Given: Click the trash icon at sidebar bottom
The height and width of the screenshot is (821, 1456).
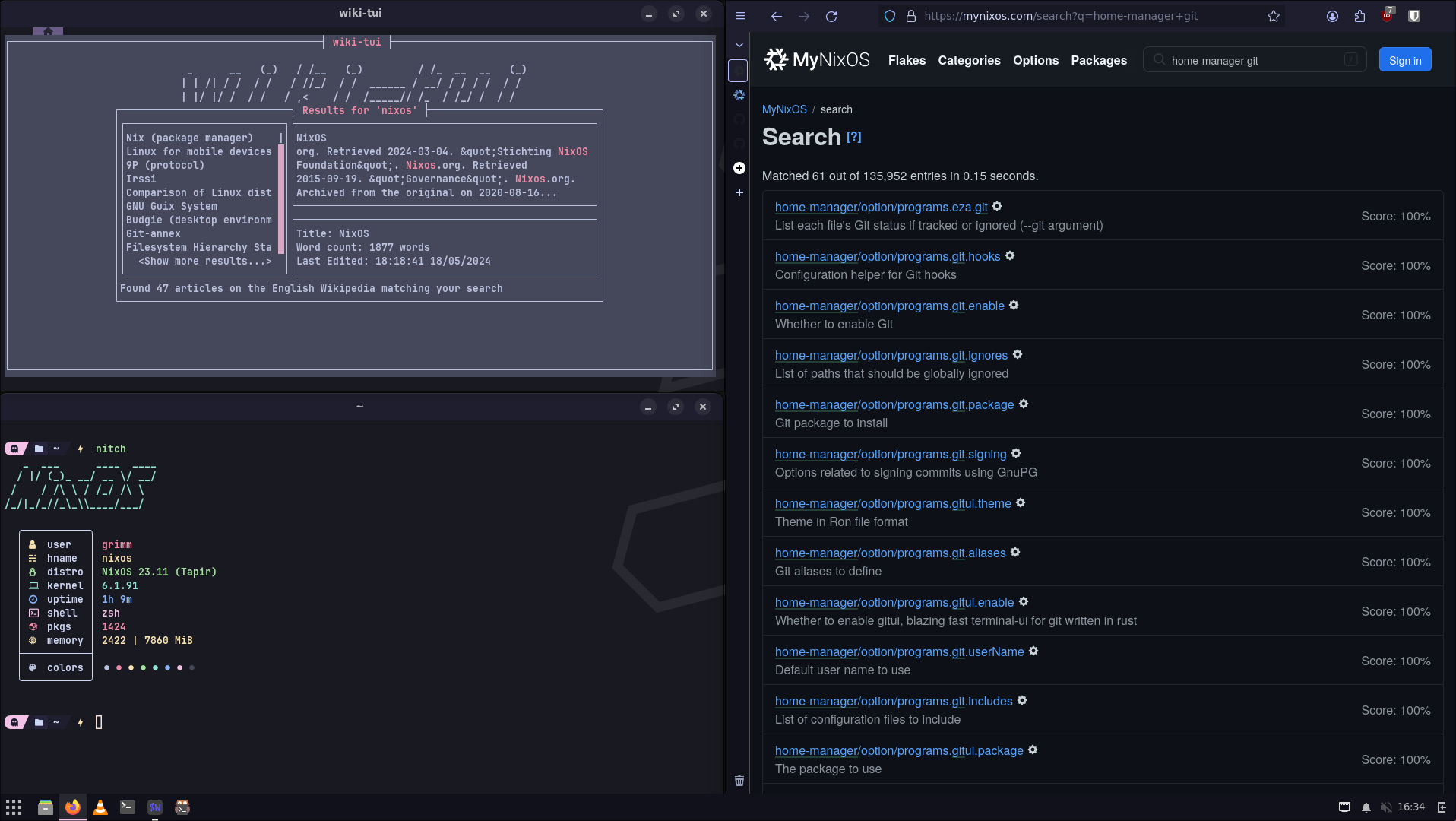Looking at the screenshot, I should [x=739, y=781].
